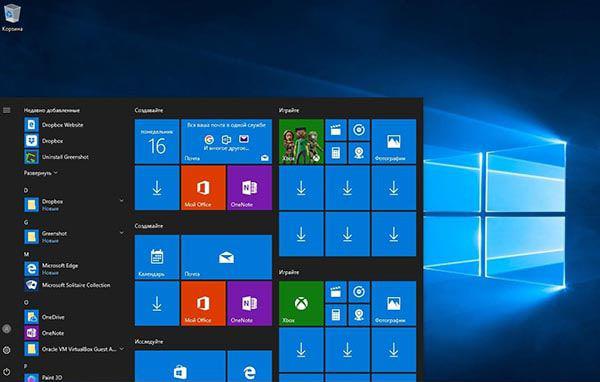Expand recently added list with Развернуть
The image size is (600, 382).
(x=41, y=173)
